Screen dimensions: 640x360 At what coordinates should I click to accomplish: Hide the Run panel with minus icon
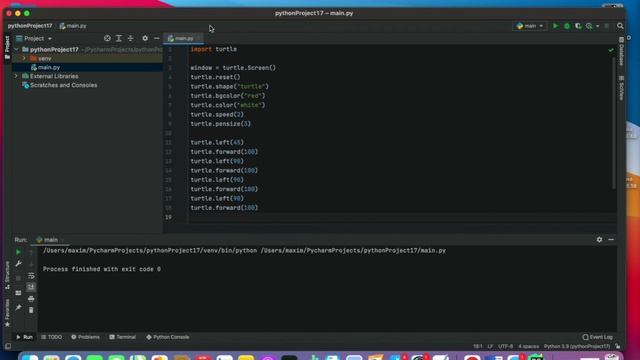click(611, 240)
